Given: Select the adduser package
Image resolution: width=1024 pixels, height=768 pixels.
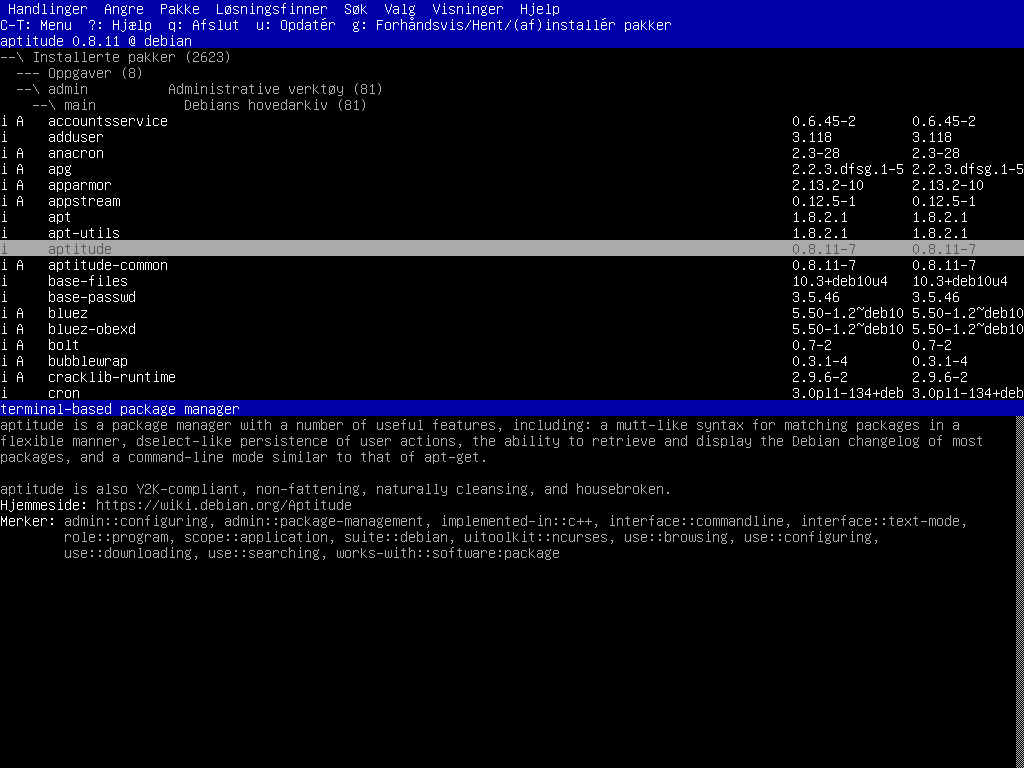Looking at the screenshot, I should point(76,137).
